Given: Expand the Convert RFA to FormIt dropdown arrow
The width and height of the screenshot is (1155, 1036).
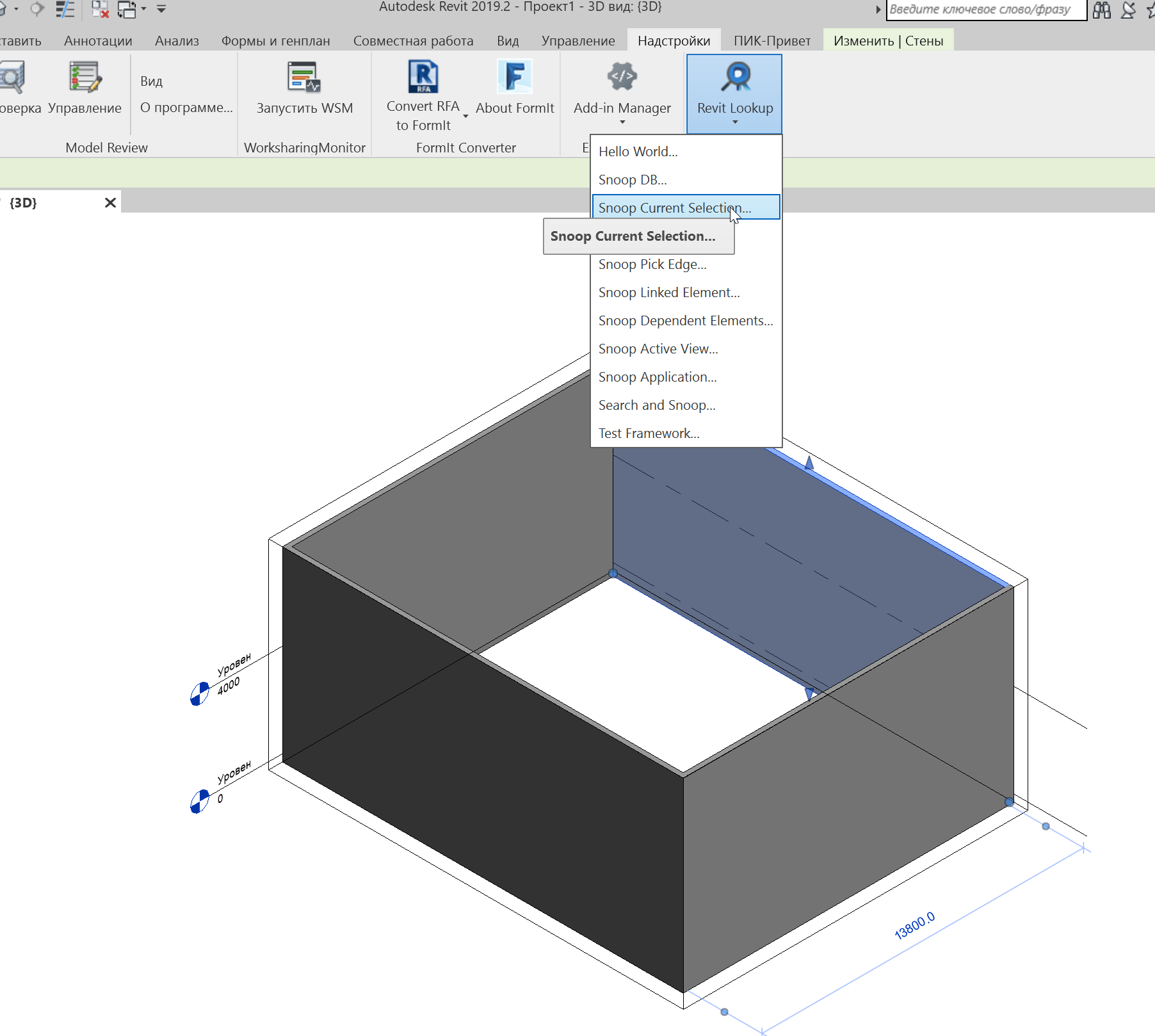Looking at the screenshot, I should (x=465, y=116).
